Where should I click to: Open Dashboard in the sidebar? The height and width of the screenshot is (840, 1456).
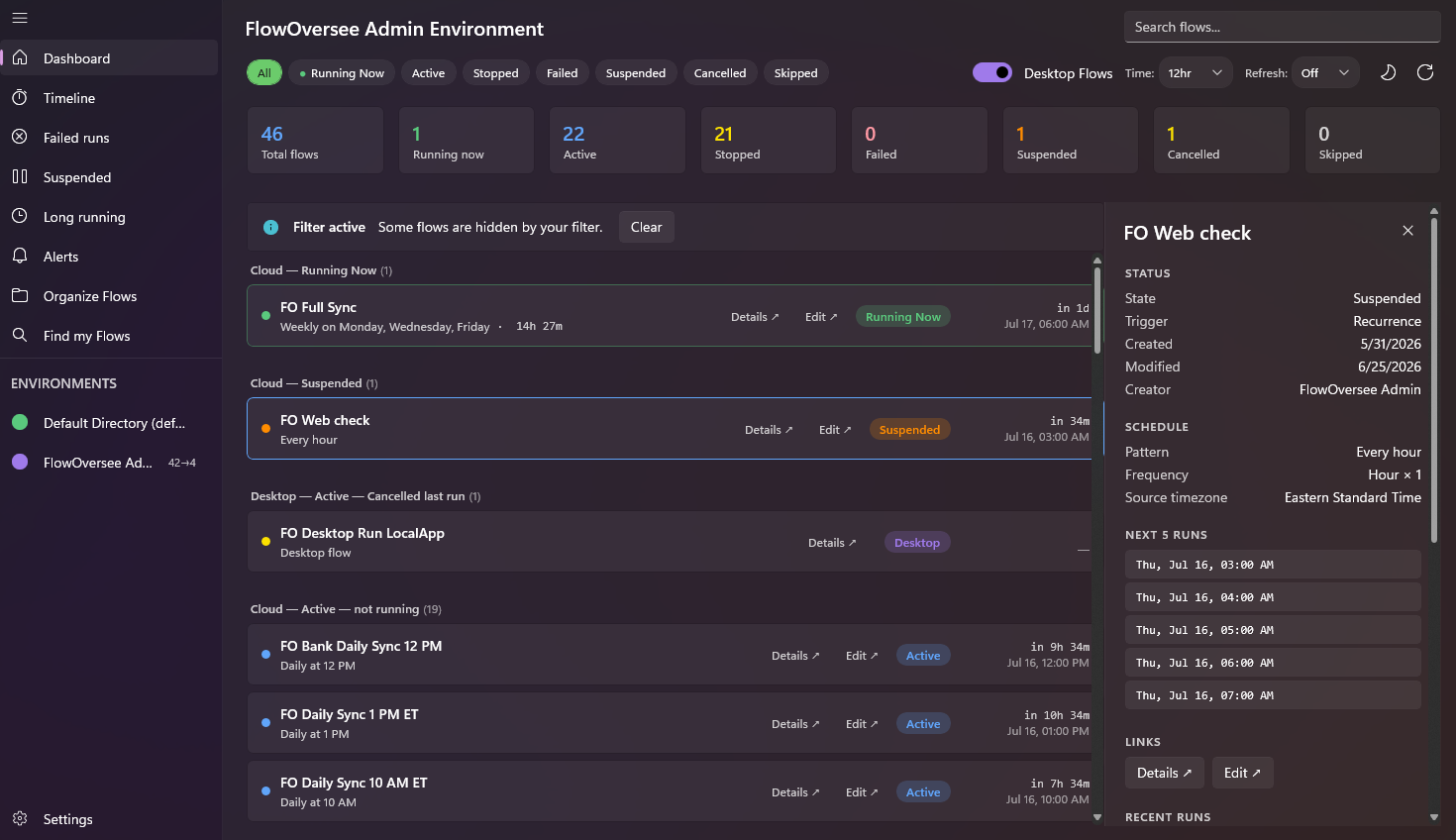(109, 57)
